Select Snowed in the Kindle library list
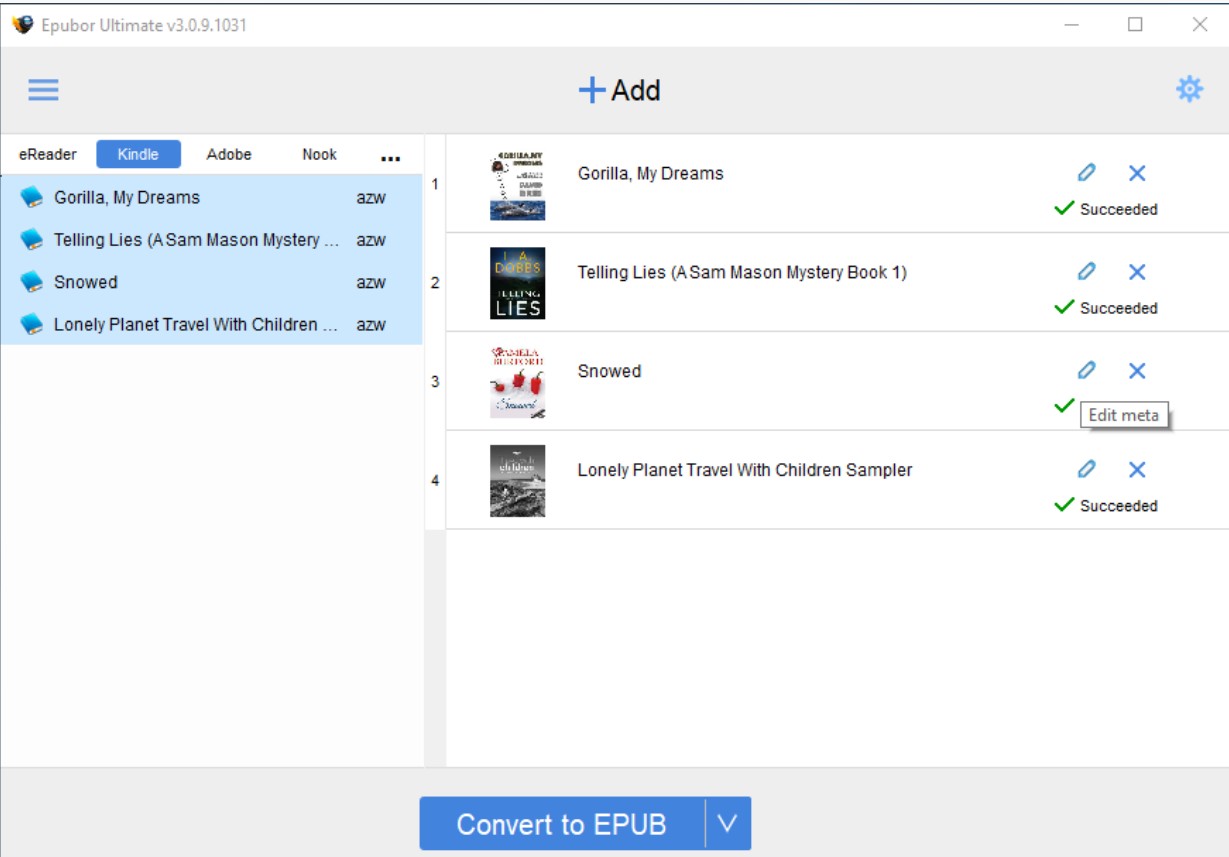 tap(86, 283)
